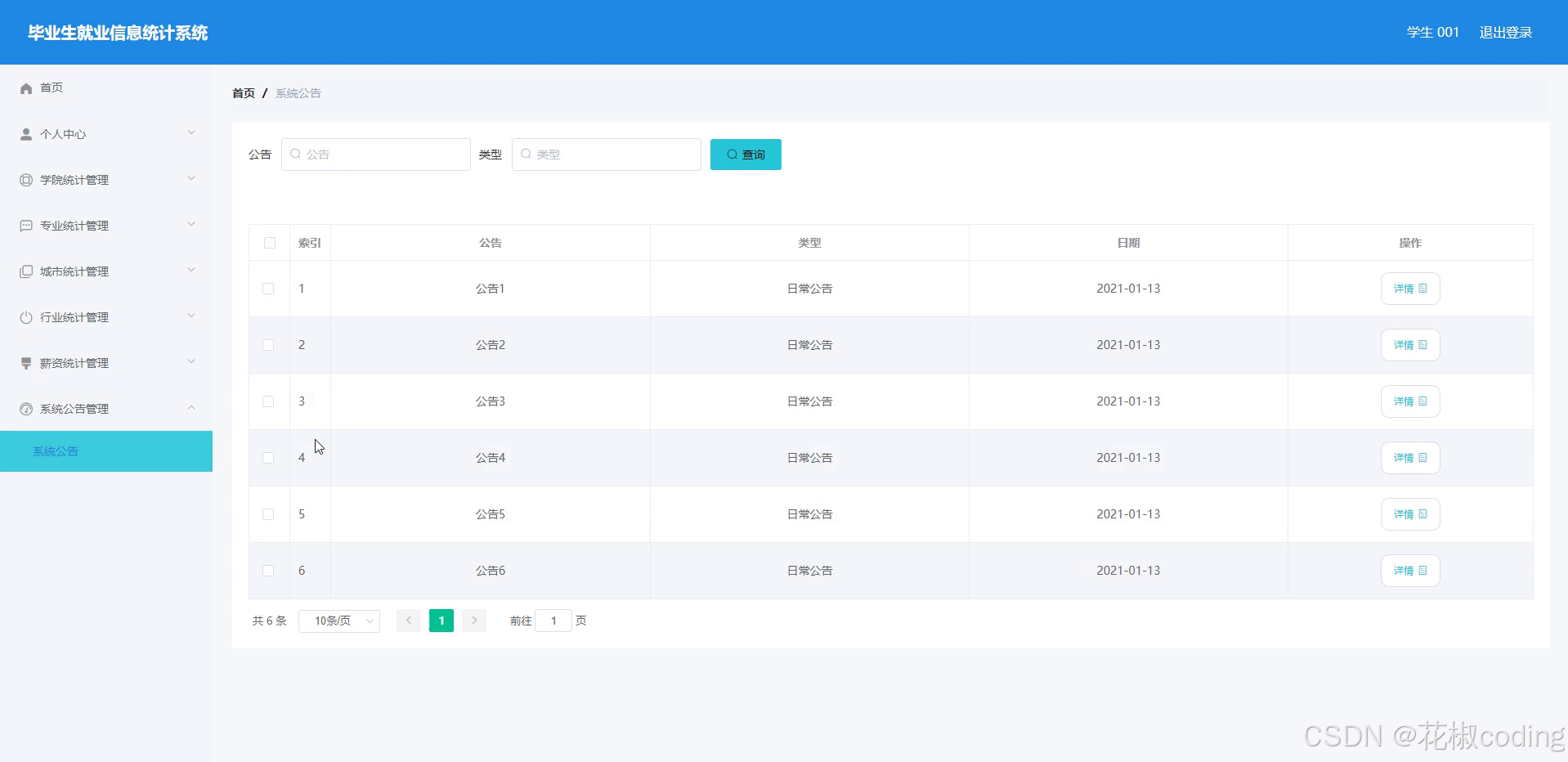Click the 系统公告 breadcrumb text

click(298, 93)
